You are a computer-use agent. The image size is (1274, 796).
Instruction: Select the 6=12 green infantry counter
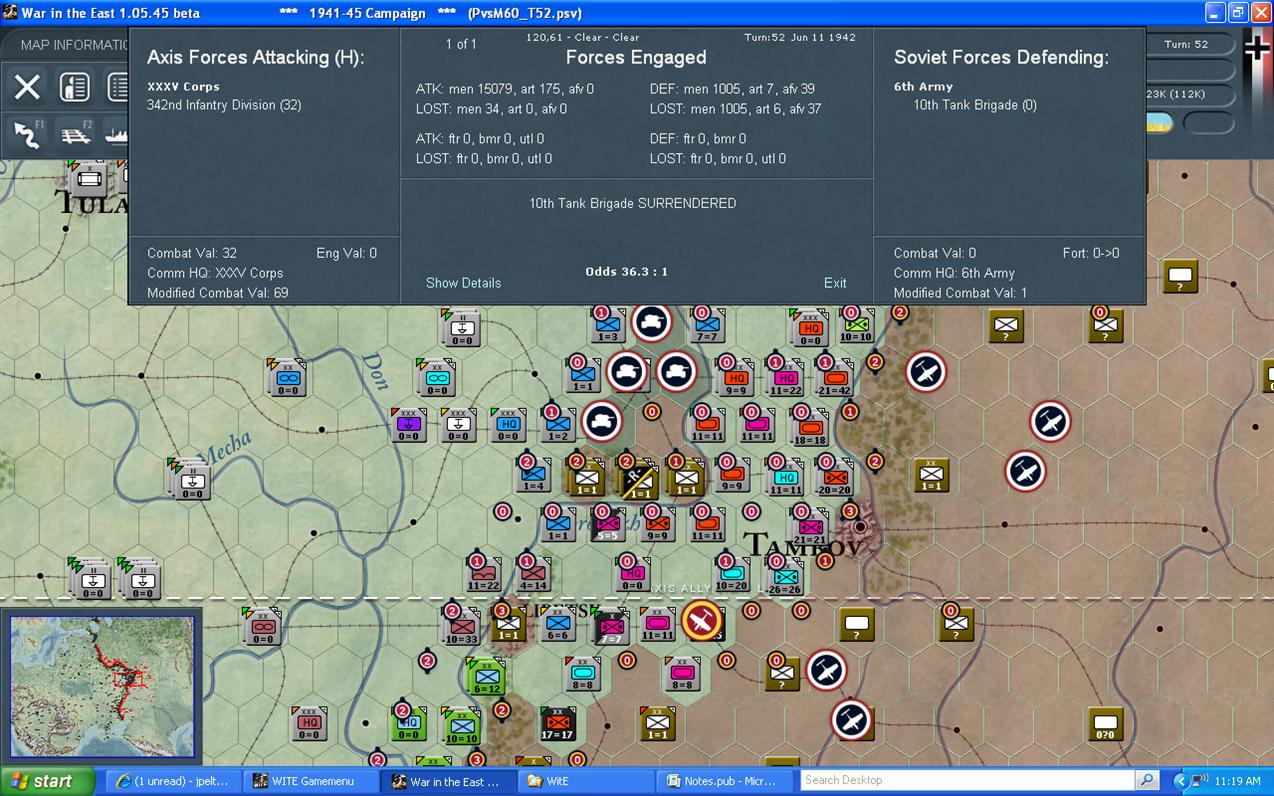coord(487,676)
